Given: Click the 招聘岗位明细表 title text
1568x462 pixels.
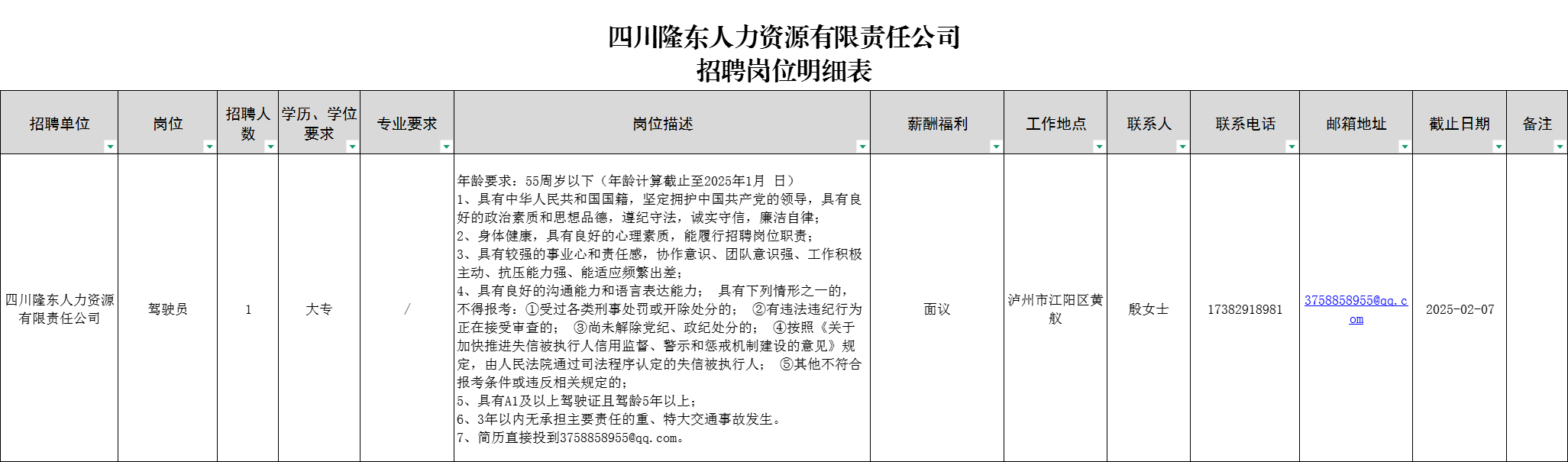Looking at the screenshot, I should point(784,71).
